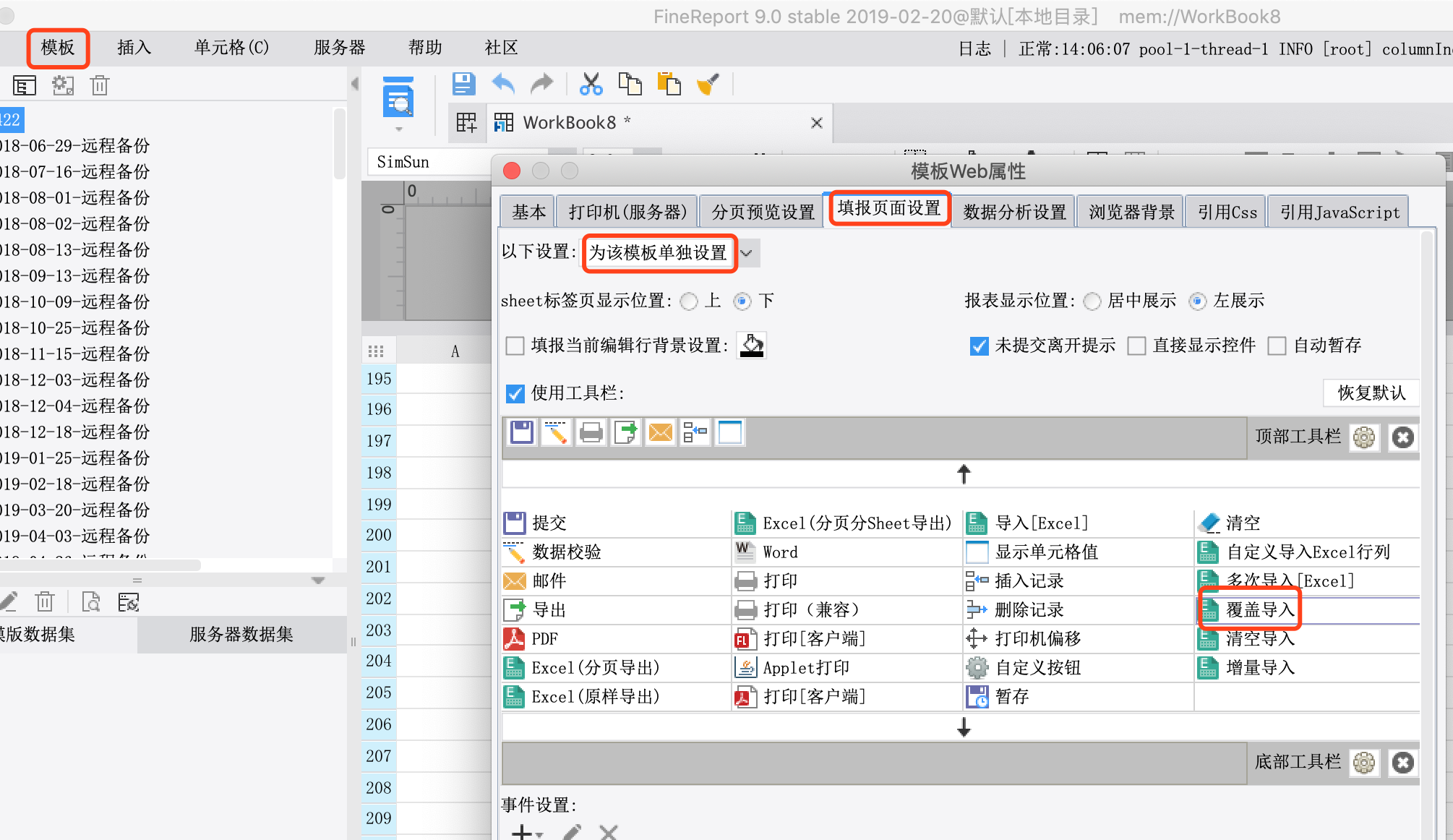
Task: Click the undo arrow icon
Action: coord(503,84)
